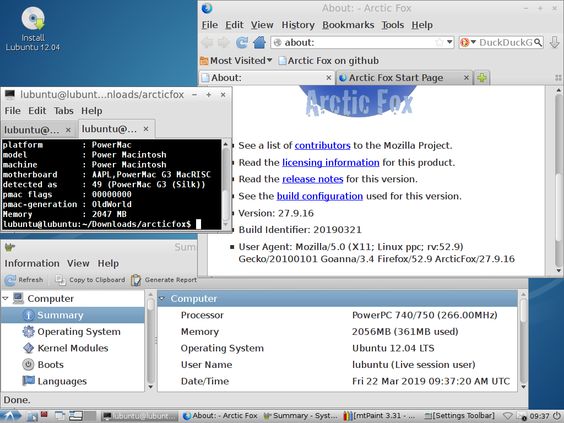Click the 09:37 clock in taskbar

[539, 416]
